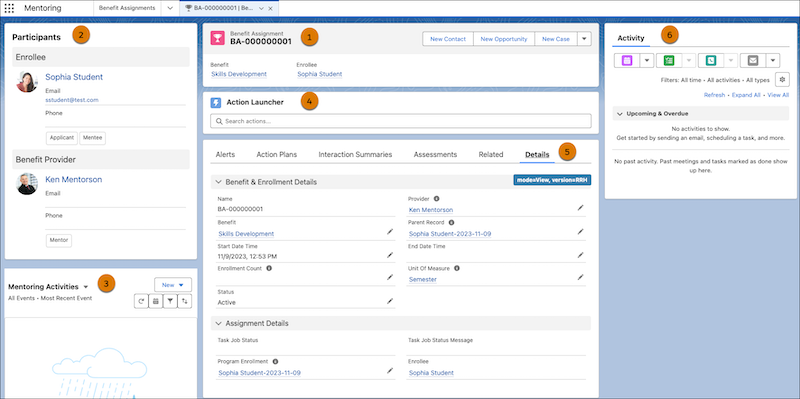This screenshot has height=399, width=800.
Task: Edit the End Date Time field
Action: 580,254
